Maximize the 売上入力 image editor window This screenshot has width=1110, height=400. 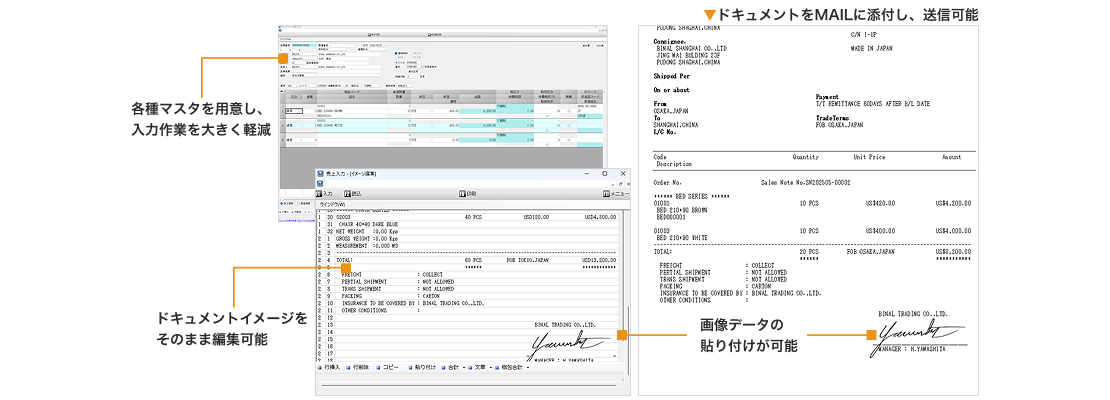pos(604,173)
